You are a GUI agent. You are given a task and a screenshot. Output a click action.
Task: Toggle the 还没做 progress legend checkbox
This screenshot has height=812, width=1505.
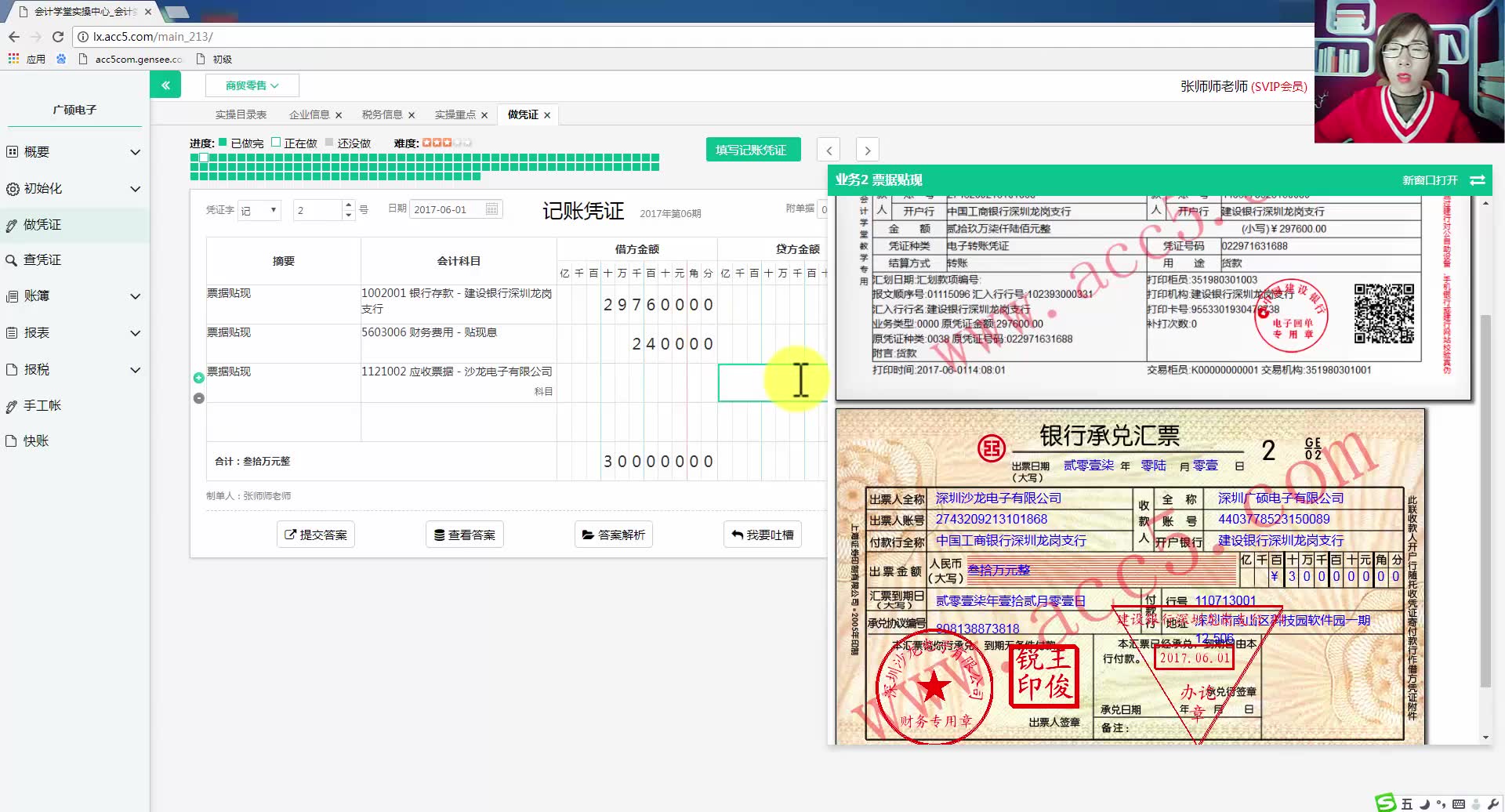329,142
